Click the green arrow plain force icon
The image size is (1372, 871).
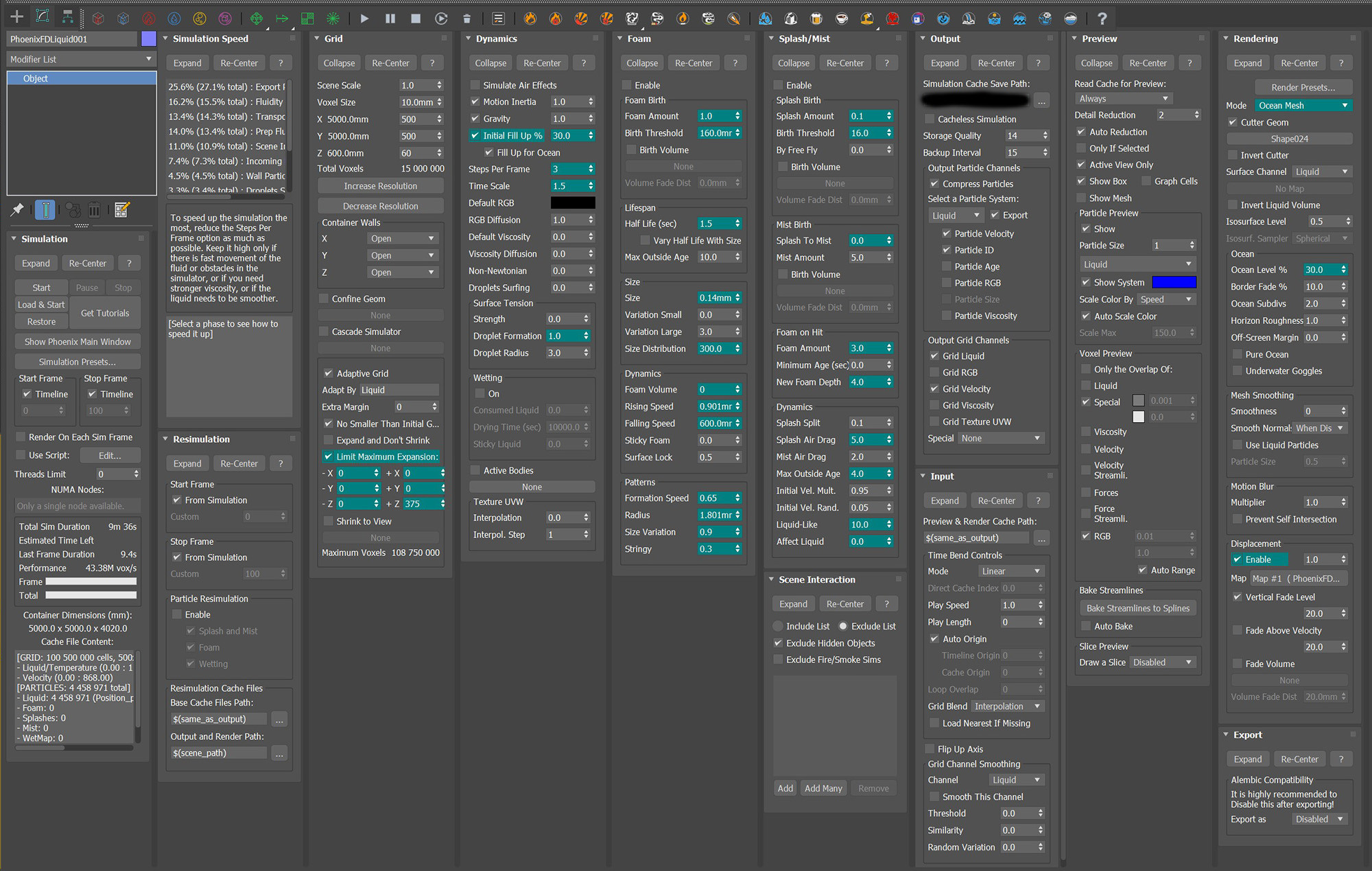(282, 19)
